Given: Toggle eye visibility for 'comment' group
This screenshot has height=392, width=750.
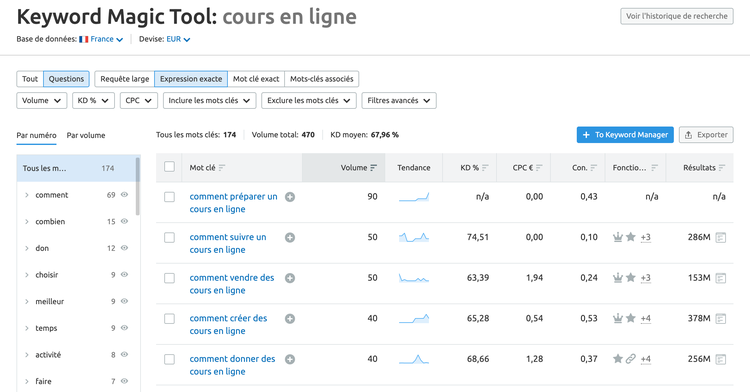Looking at the screenshot, I should [124, 195].
